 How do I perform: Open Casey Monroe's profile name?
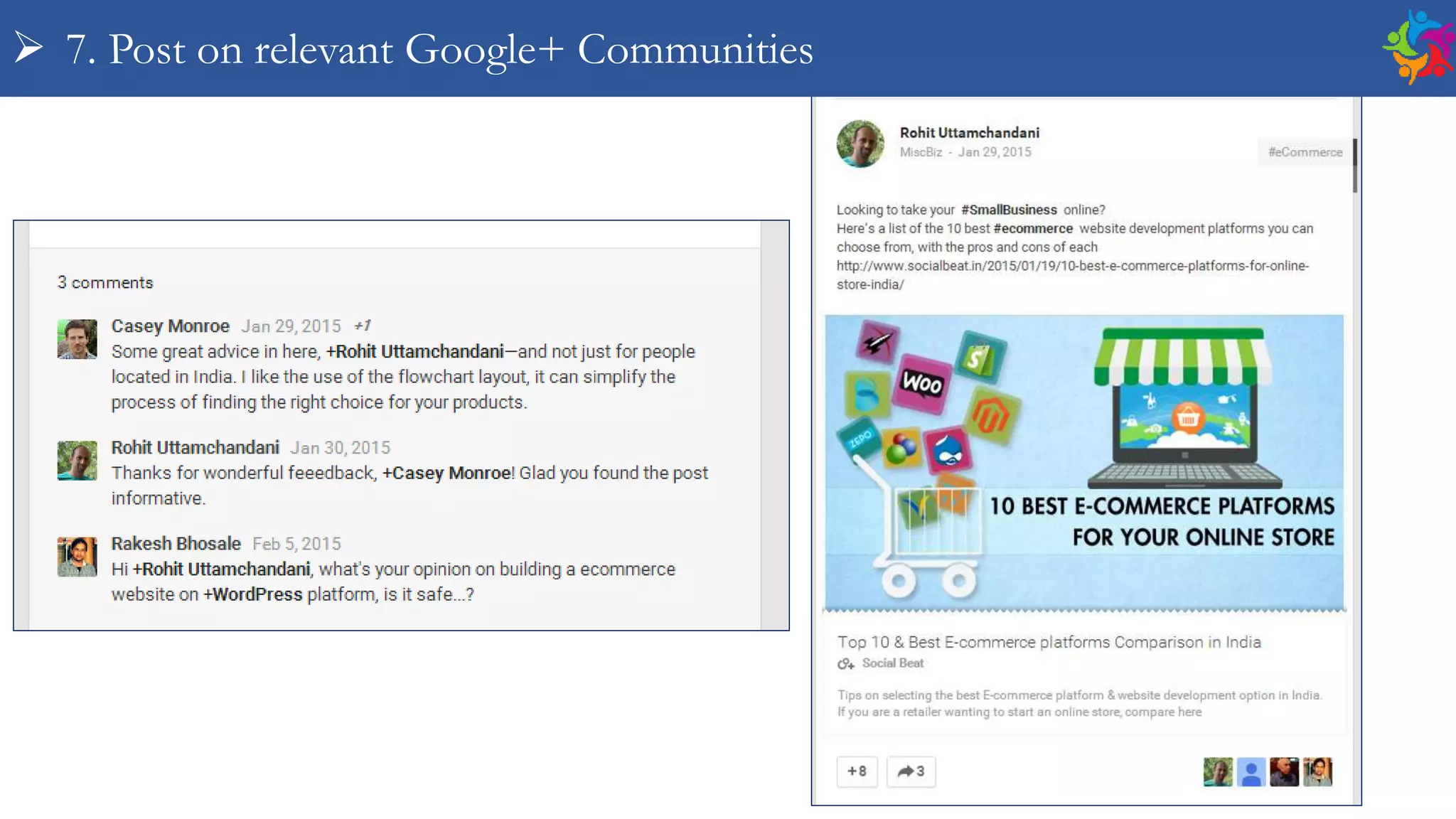171,326
